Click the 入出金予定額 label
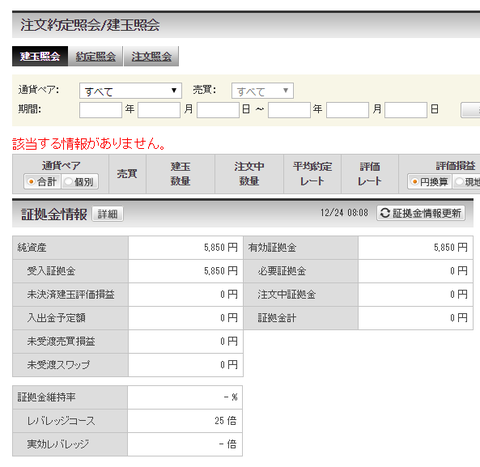 click(x=56, y=318)
